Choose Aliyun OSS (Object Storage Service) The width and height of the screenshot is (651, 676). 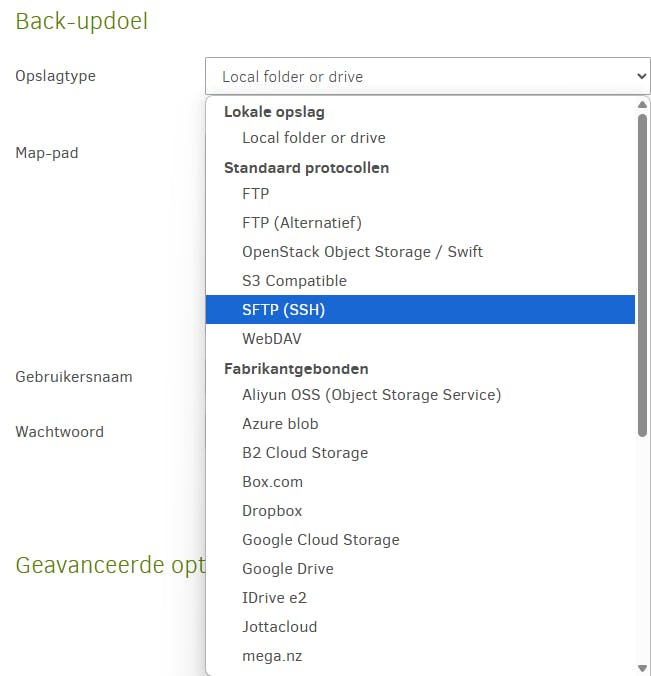(x=371, y=395)
